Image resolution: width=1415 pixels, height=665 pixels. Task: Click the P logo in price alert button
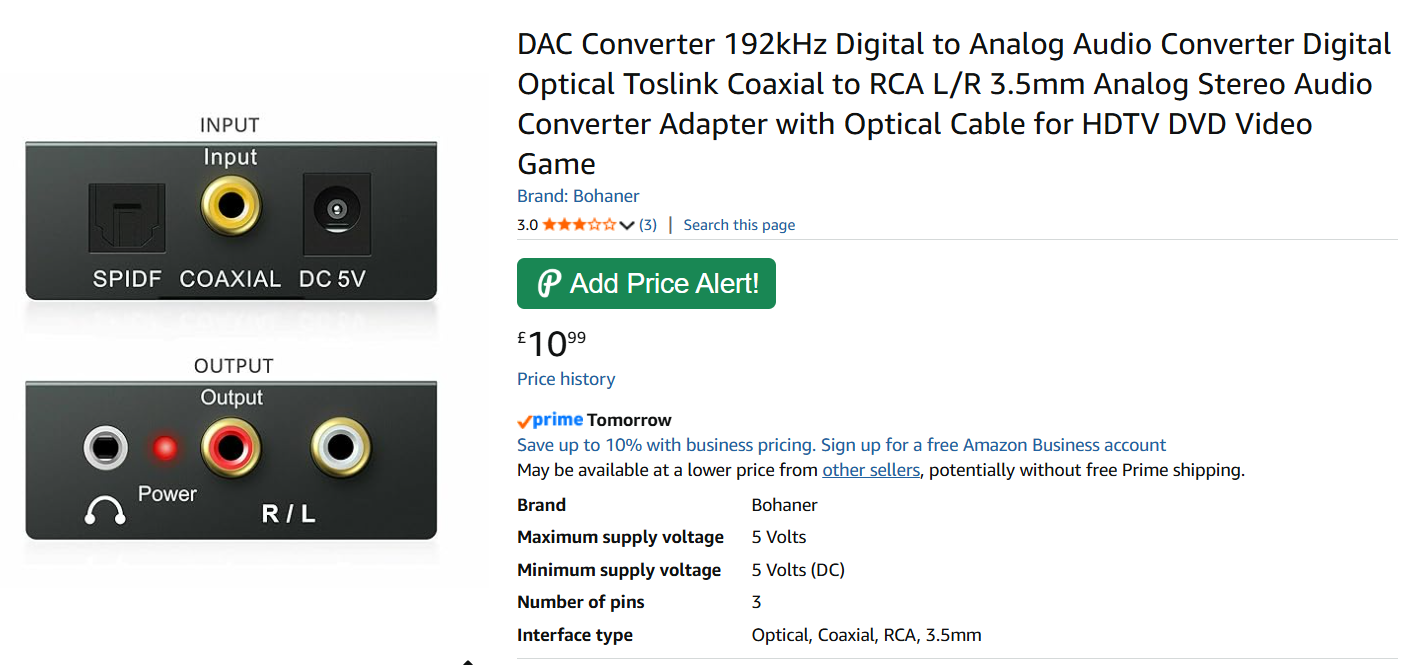coord(549,284)
